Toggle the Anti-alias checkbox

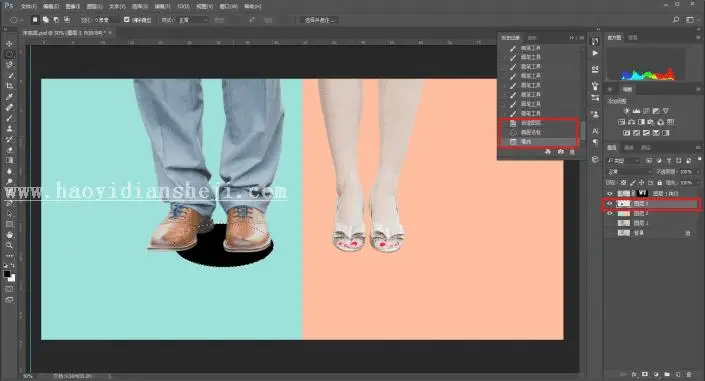[126, 20]
